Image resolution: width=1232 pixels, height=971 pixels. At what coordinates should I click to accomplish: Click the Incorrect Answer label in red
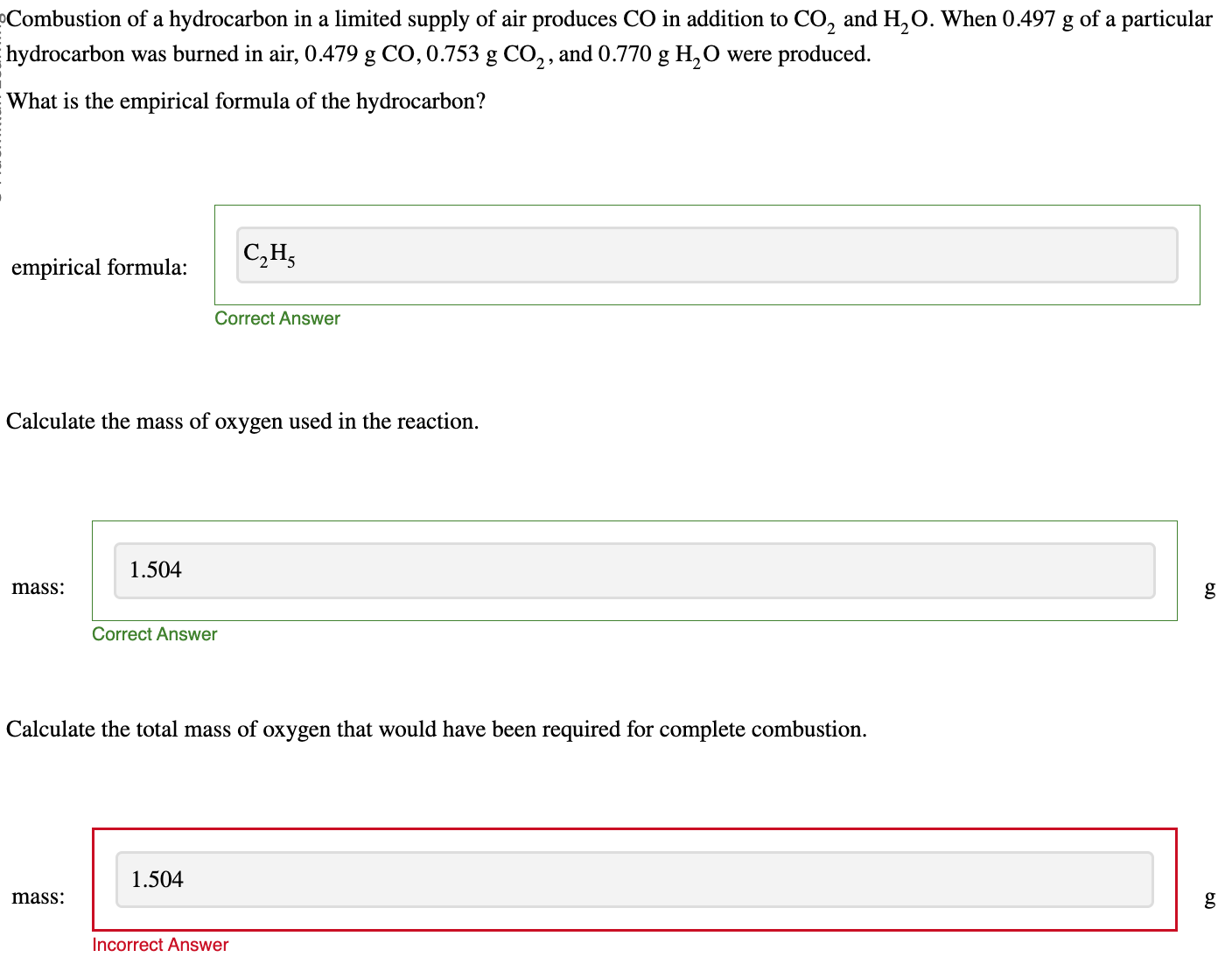(159, 944)
